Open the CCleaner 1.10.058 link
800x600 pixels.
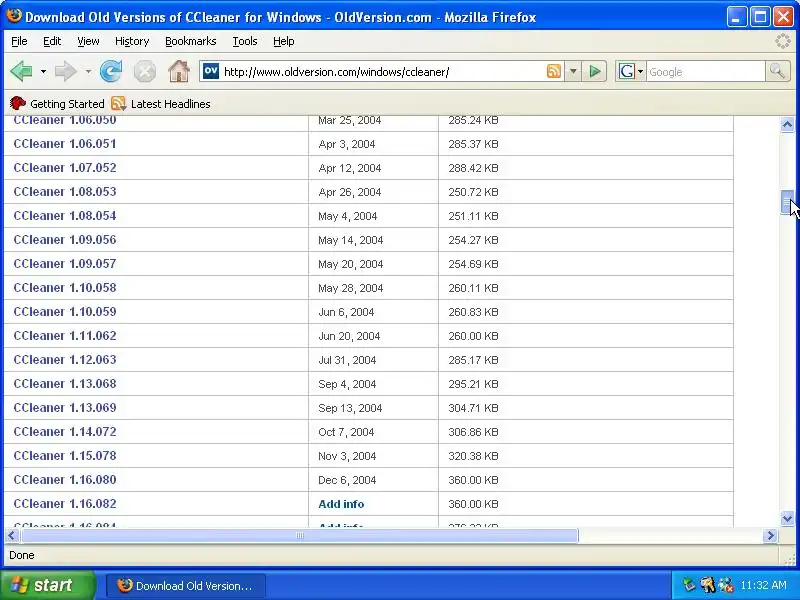[x=65, y=288]
